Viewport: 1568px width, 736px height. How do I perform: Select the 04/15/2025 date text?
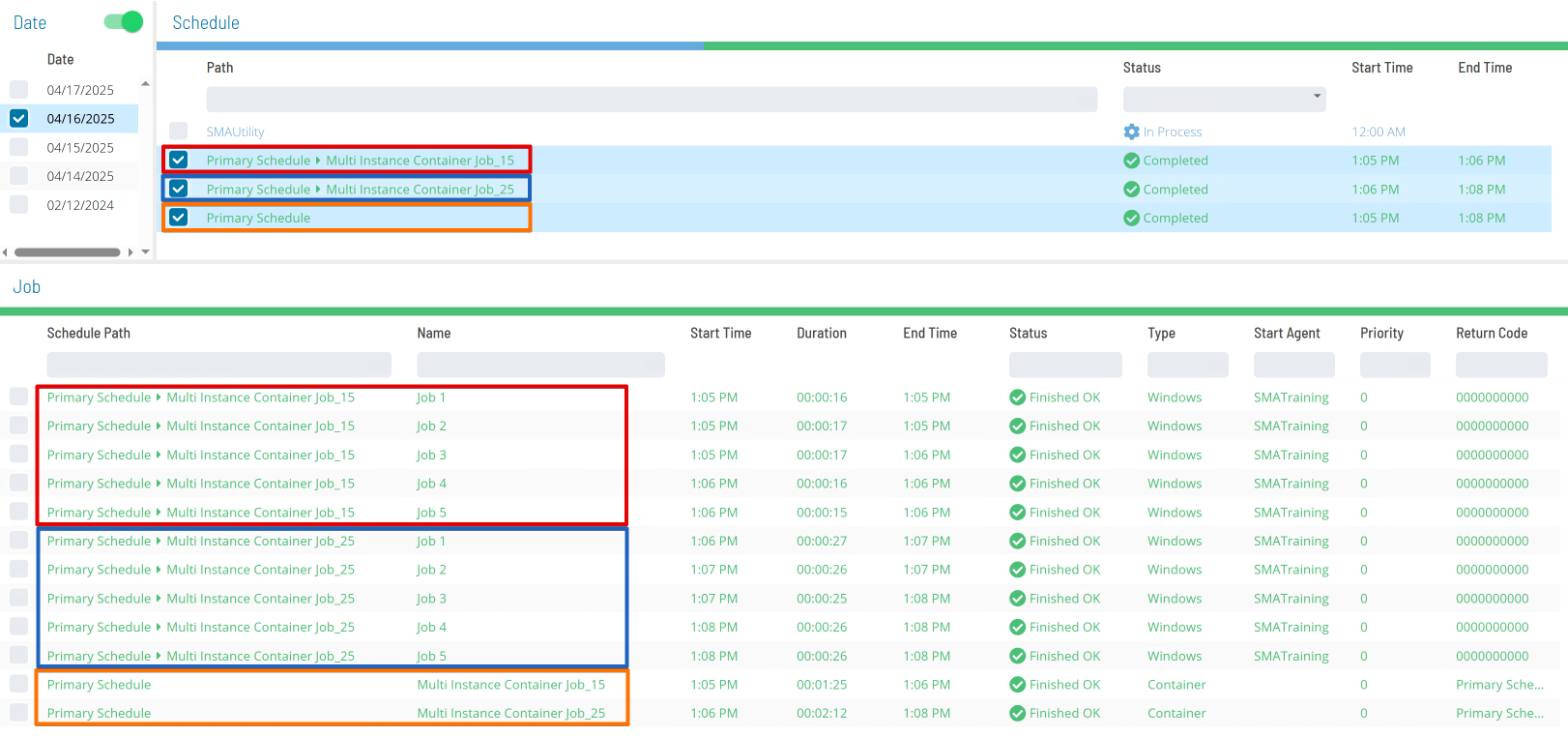point(80,147)
